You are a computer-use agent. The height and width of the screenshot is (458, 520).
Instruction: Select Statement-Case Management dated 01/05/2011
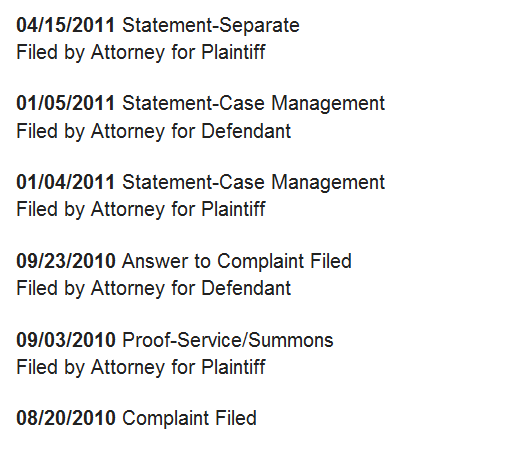click(x=253, y=104)
